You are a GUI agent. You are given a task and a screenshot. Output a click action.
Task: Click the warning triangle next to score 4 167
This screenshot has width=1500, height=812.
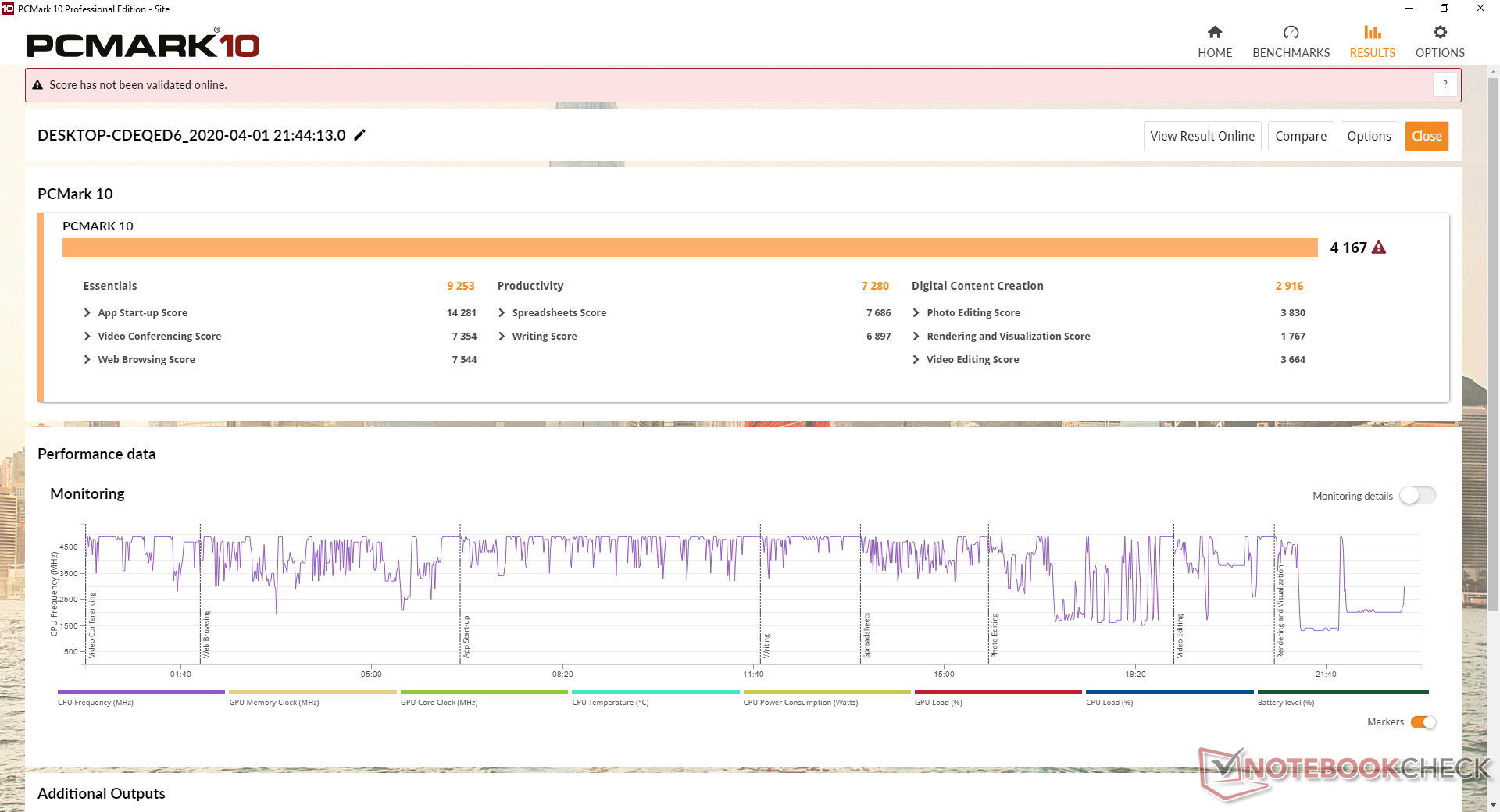coord(1379,248)
